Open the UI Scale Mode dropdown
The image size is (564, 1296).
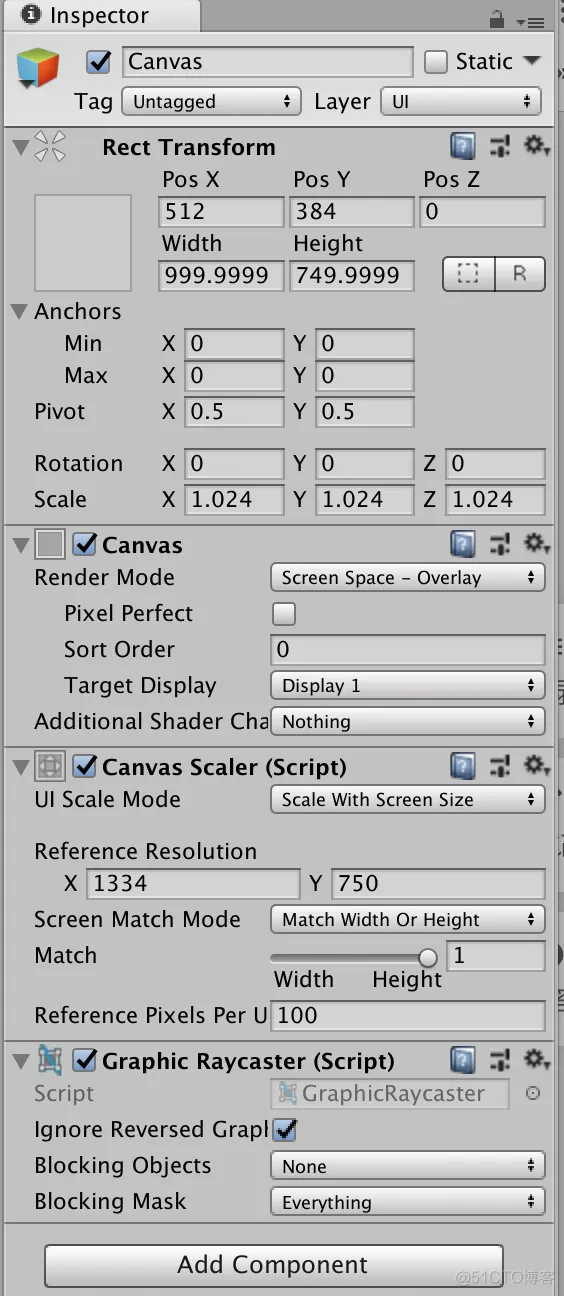(407, 799)
